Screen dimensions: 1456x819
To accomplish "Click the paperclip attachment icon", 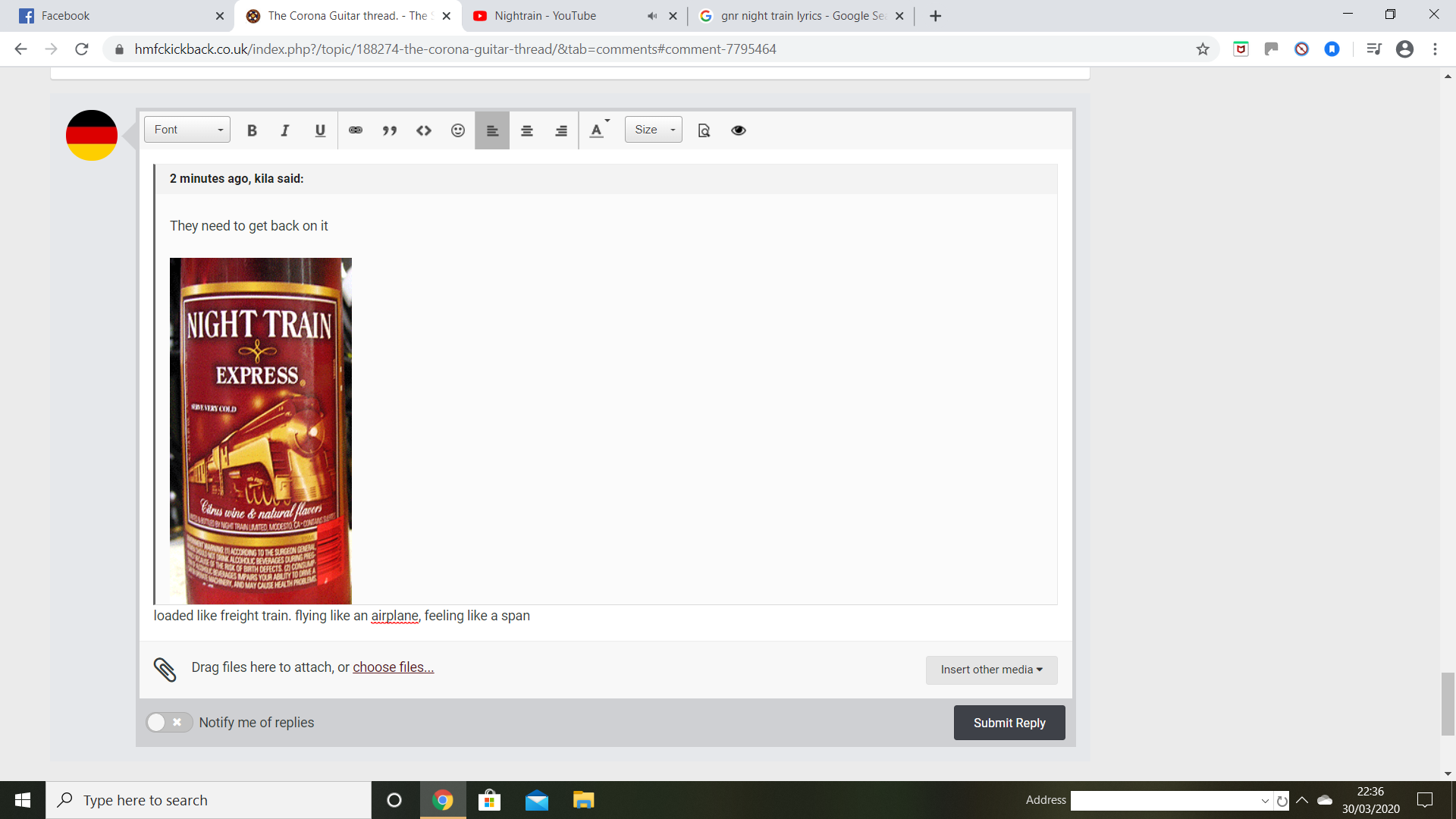I will click(x=165, y=669).
